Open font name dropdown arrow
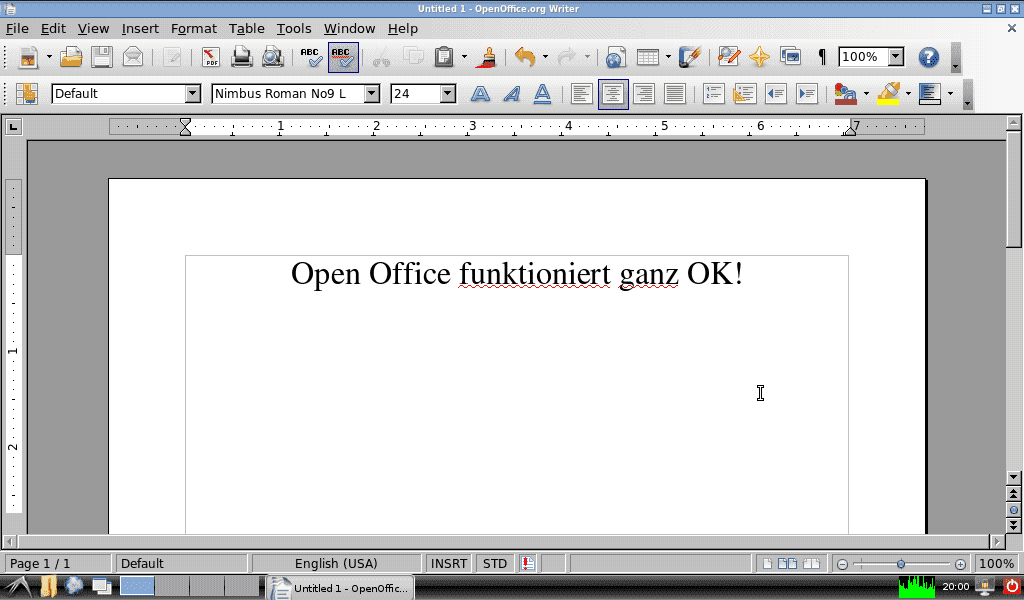1024x600 pixels. click(x=372, y=93)
